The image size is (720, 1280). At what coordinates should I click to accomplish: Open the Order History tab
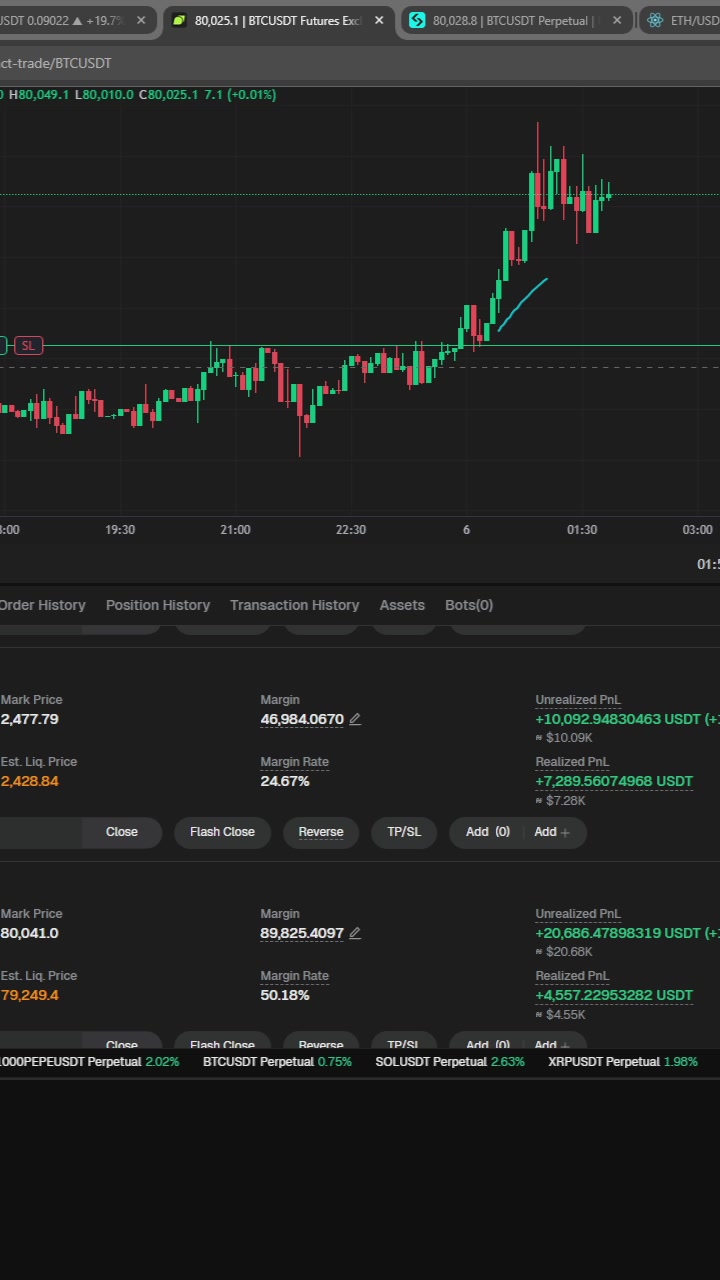click(x=42, y=605)
